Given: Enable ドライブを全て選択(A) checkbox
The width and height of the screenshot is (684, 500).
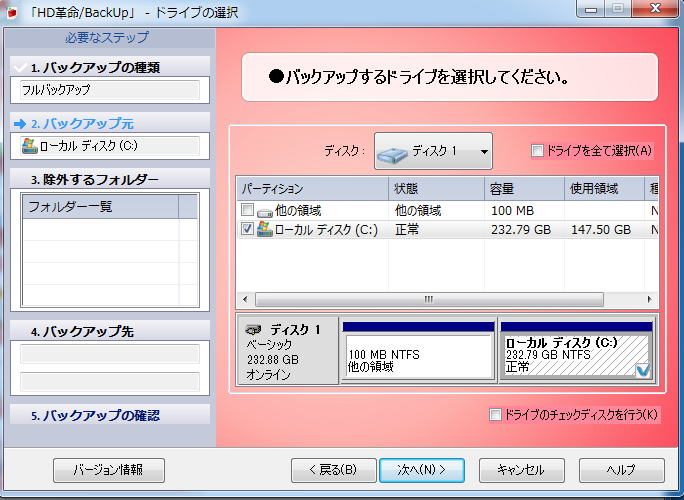Looking at the screenshot, I should tap(538, 151).
